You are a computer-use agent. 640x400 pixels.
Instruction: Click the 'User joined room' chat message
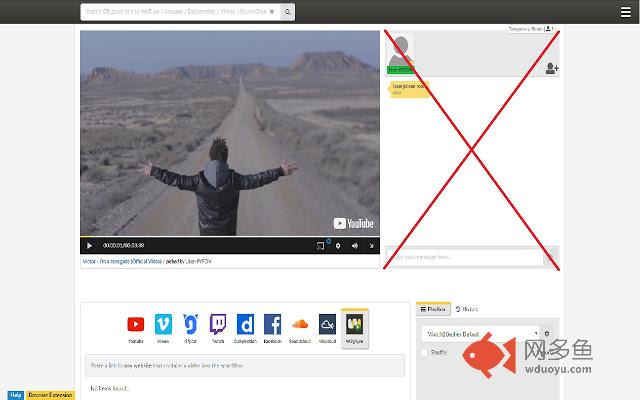tap(408, 89)
